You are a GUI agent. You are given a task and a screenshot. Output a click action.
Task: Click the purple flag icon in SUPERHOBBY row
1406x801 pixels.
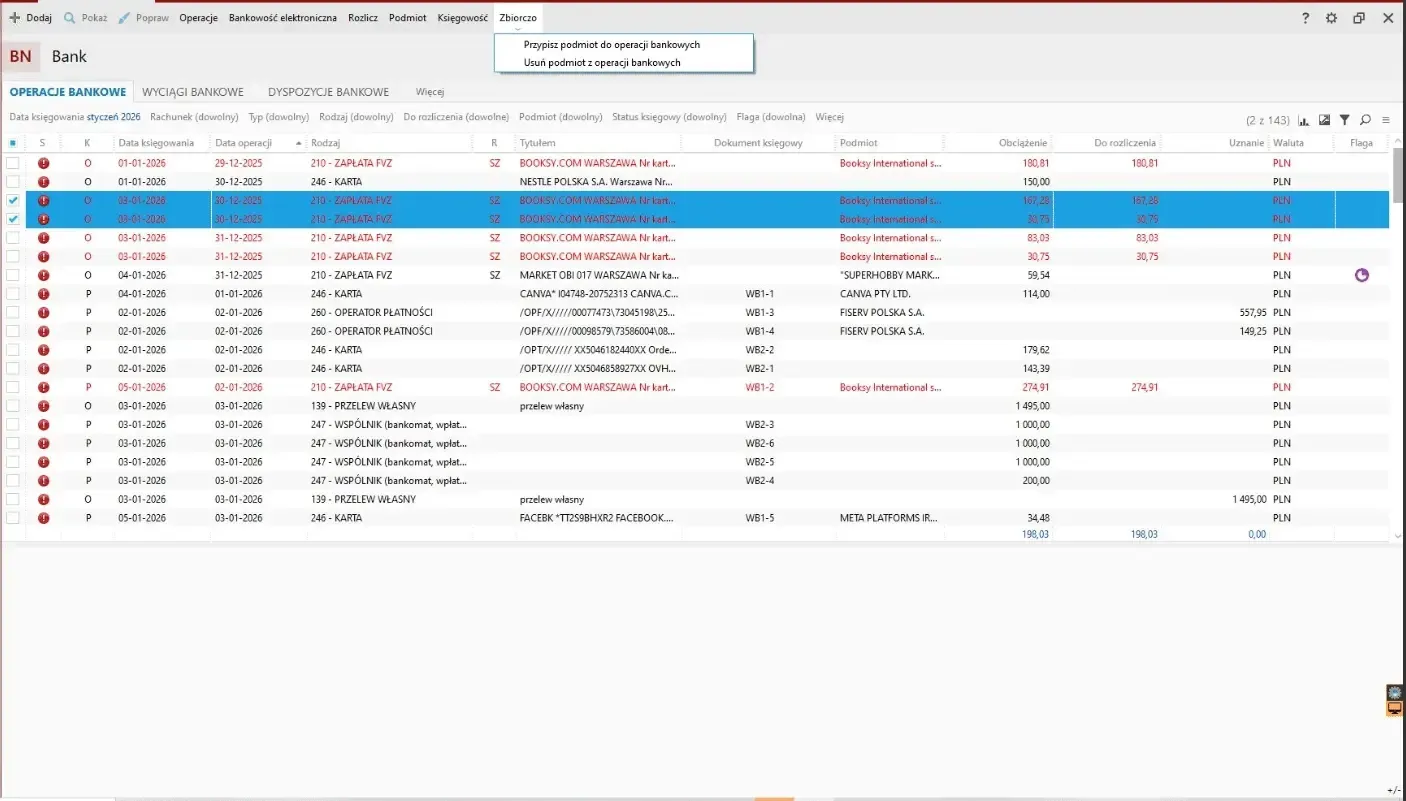click(x=1361, y=275)
